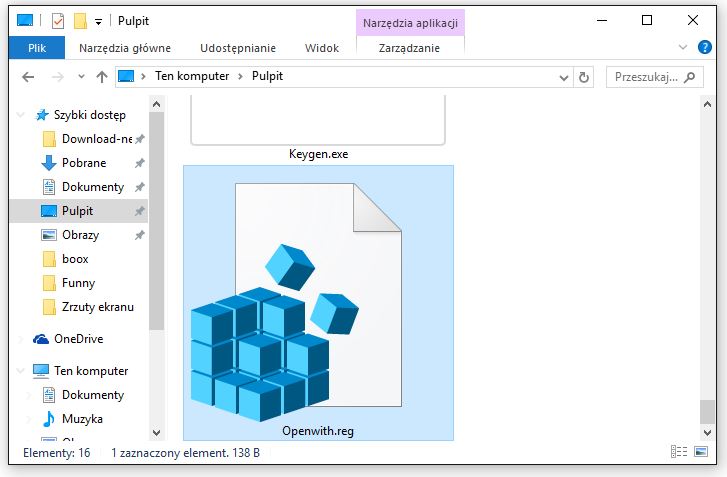Image resolution: width=727 pixels, height=477 pixels.
Task: Open pinned Dokumenty under Szybki dostęp
Action: pyautogui.click(x=93, y=187)
